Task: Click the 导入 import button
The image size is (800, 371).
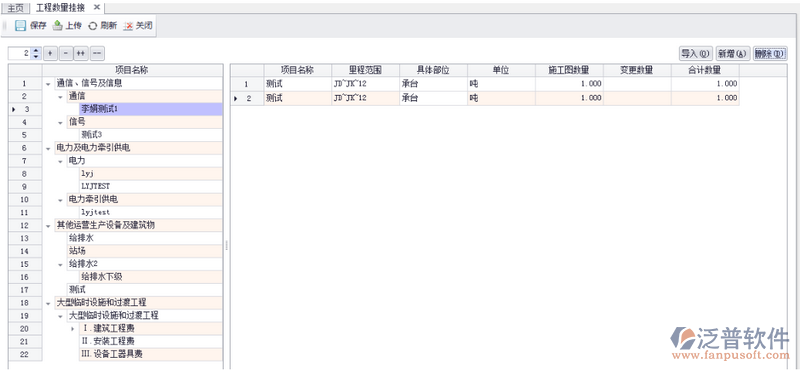Action: click(696, 54)
